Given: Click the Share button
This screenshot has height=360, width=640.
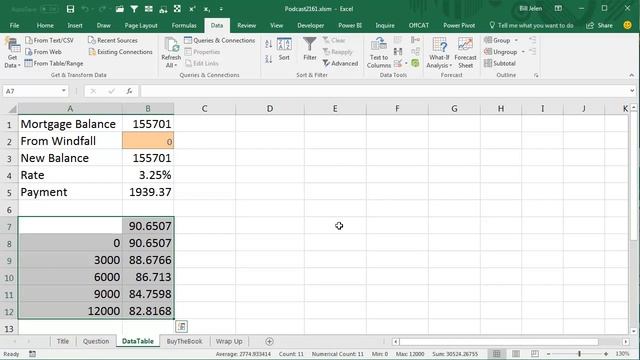Looking at the screenshot, I should (599, 25).
